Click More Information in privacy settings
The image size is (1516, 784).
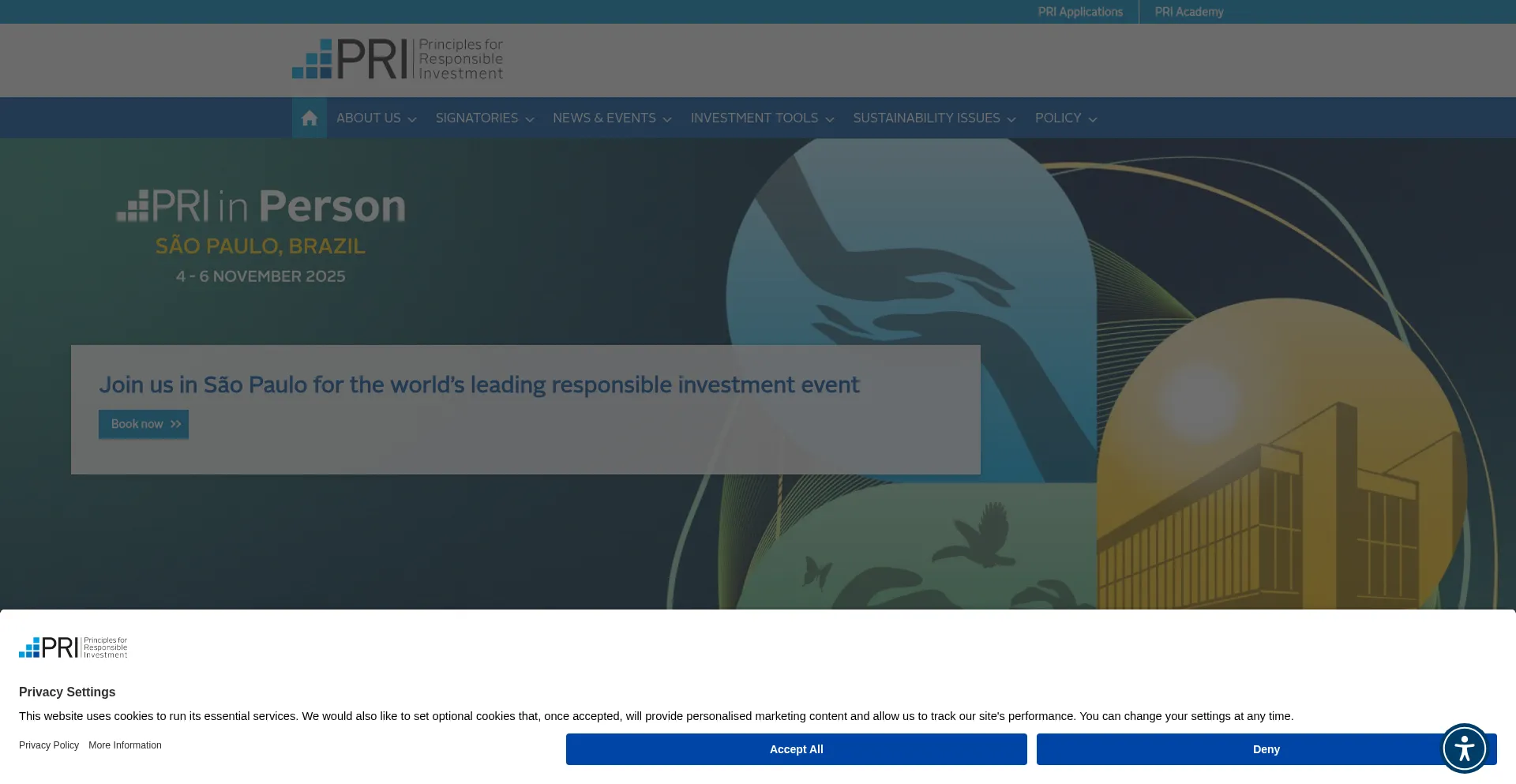(125, 745)
